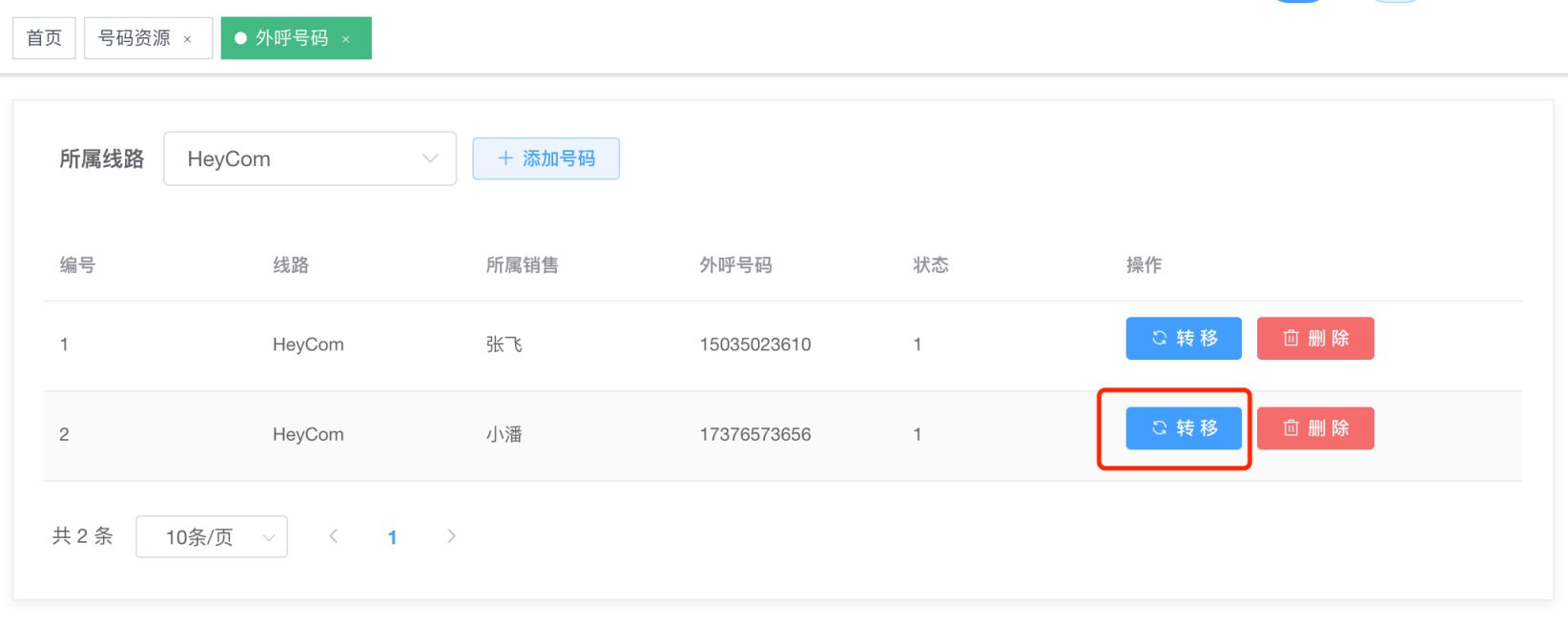Select page number 1 in pagination

392,537
